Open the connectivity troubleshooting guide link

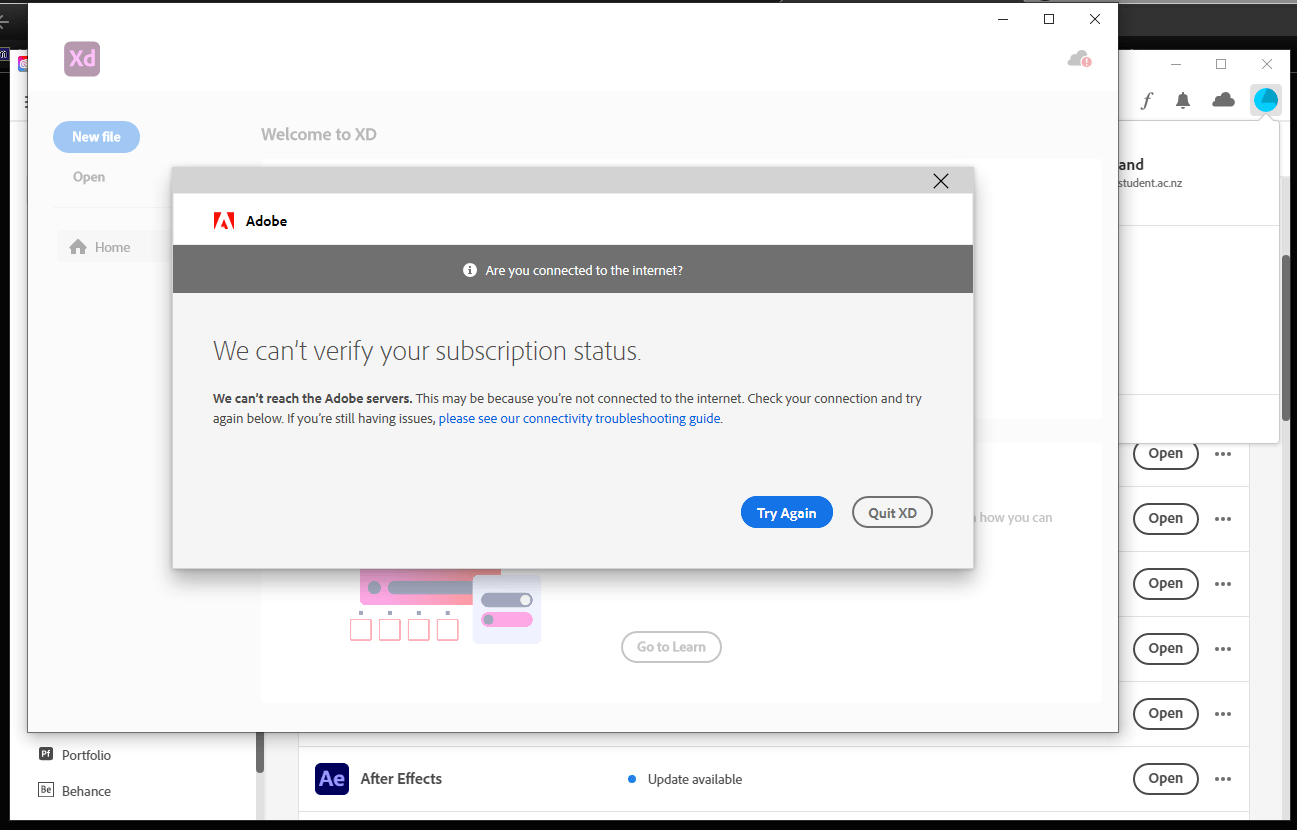click(578, 418)
